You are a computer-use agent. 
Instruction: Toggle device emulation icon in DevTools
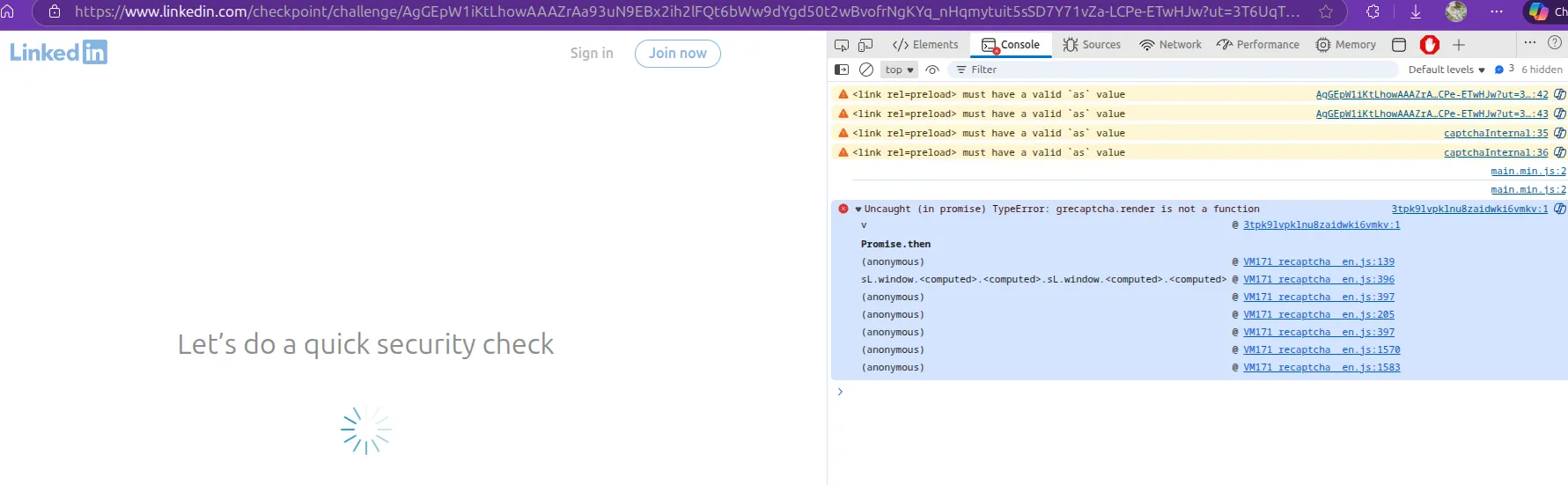pyautogui.click(x=865, y=45)
